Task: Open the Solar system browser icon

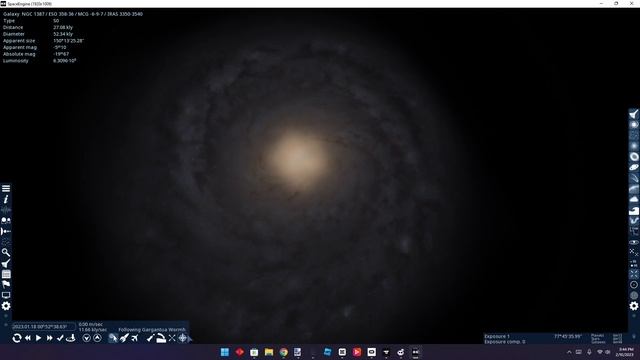Action: (x=6, y=221)
